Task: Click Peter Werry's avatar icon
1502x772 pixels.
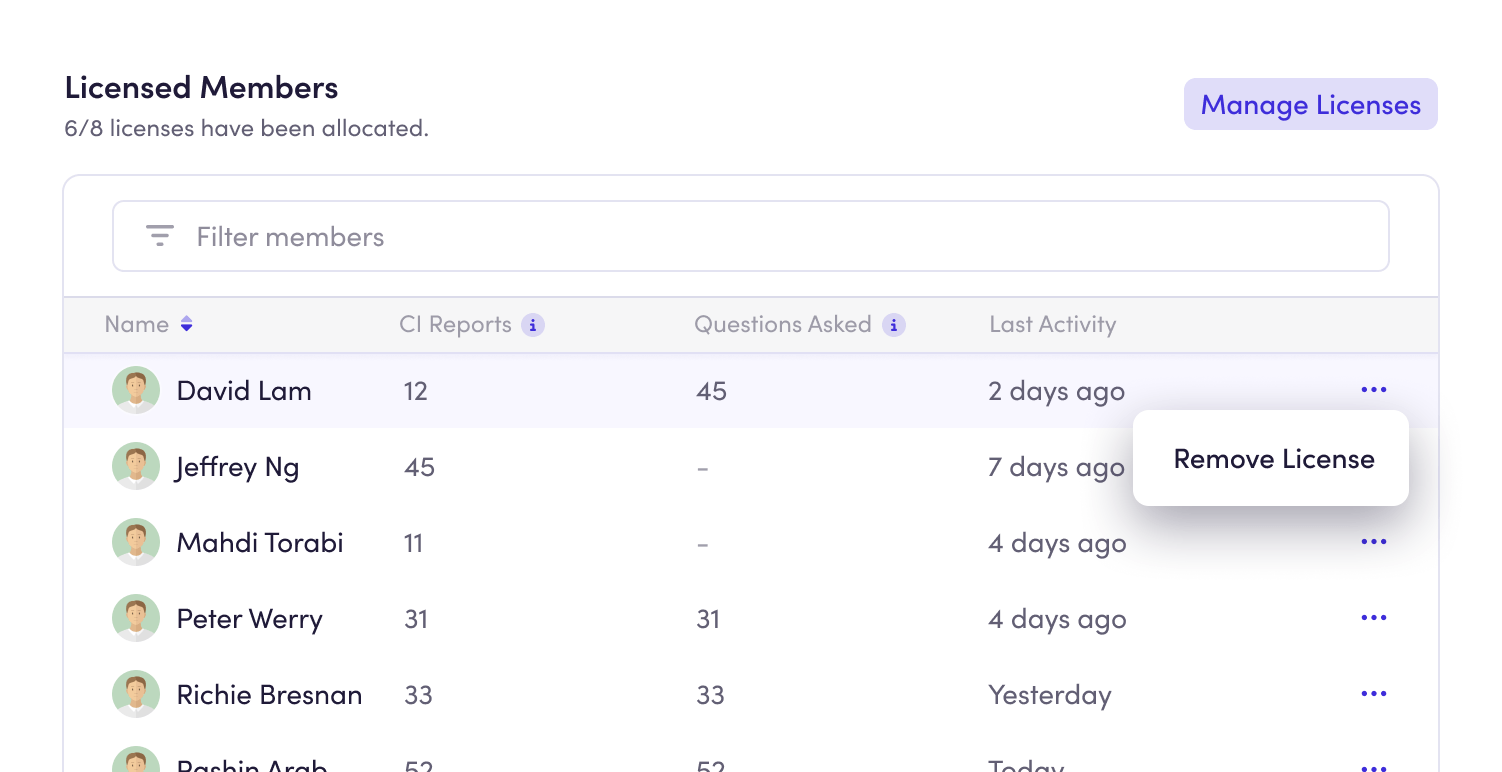Action: 136,618
